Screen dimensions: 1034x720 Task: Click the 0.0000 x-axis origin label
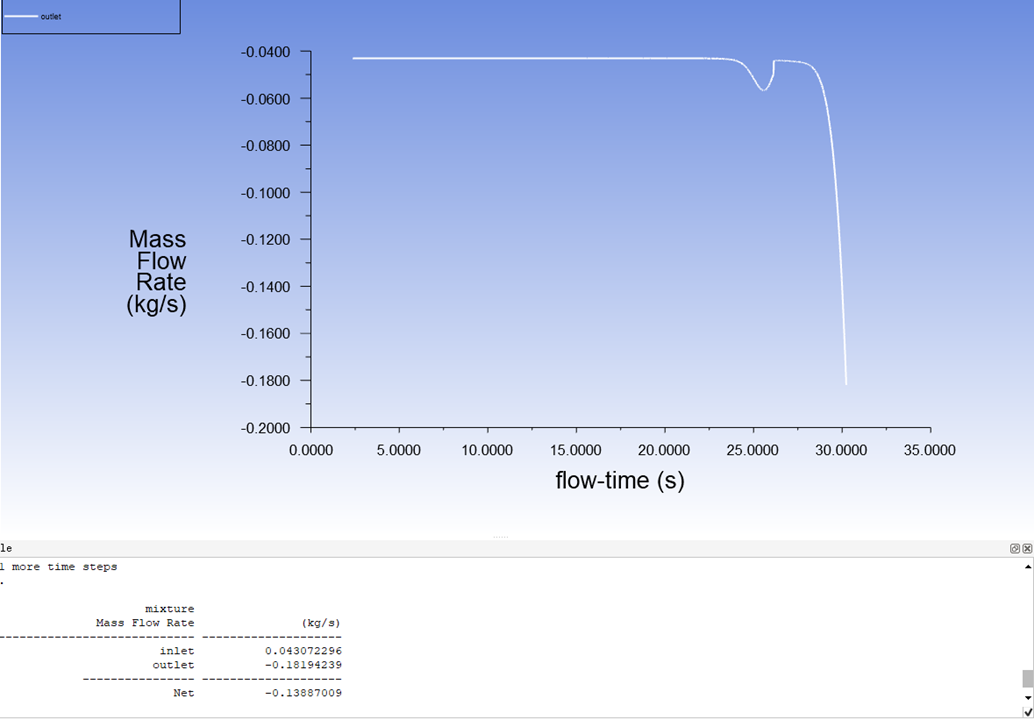310,451
